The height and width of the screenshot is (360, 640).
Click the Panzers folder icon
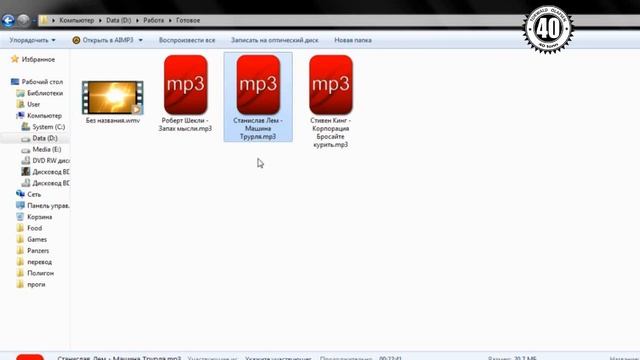[x=20, y=251]
